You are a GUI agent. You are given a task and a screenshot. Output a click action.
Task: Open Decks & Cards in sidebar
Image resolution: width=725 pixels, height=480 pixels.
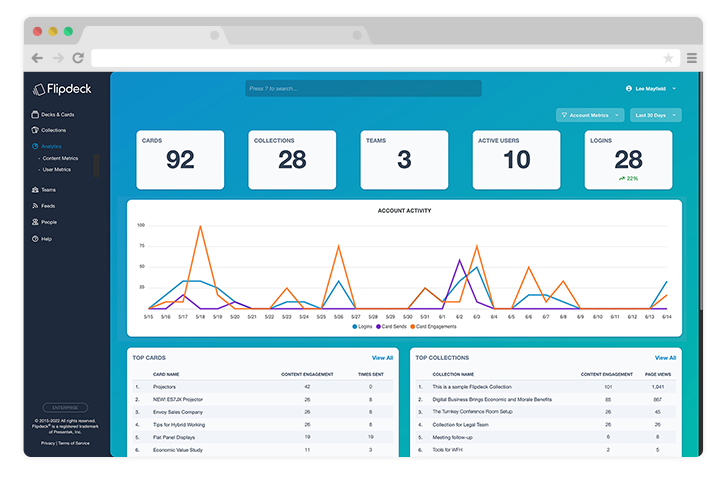click(x=53, y=114)
